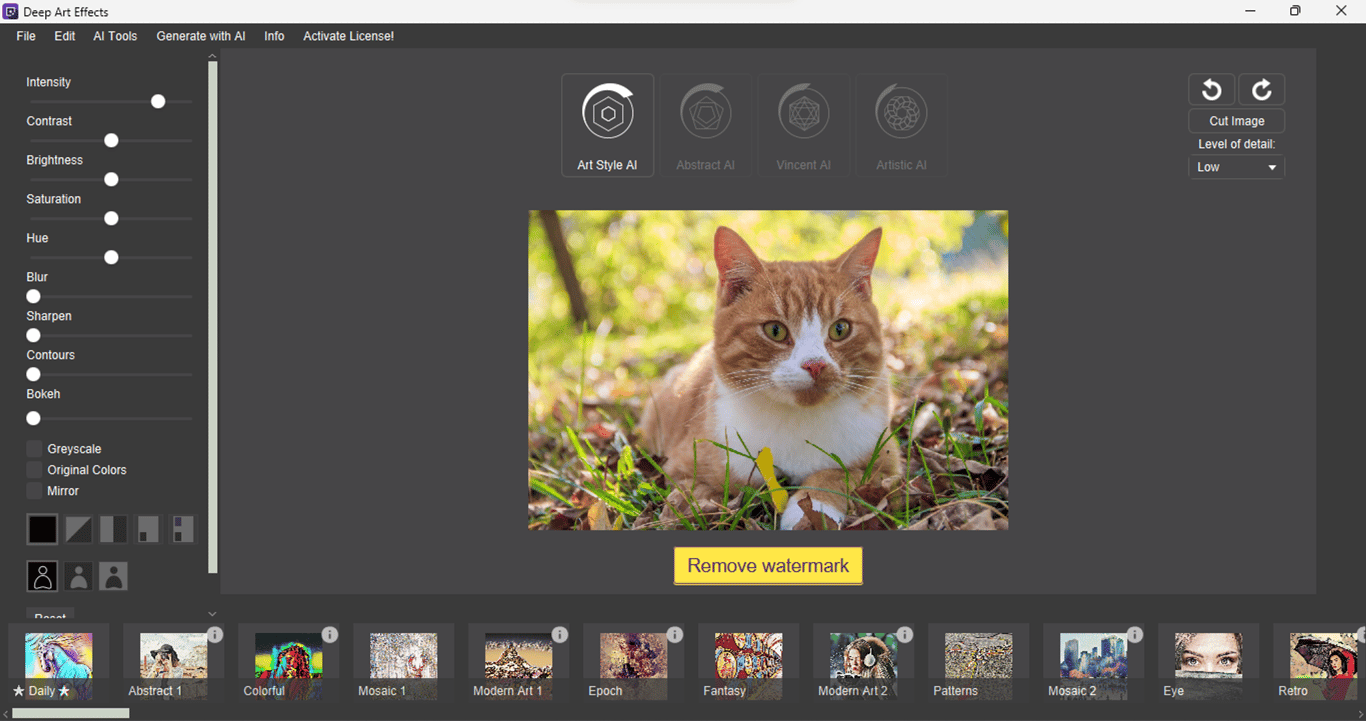Rotate the image counterclockwise

click(1211, 89)
